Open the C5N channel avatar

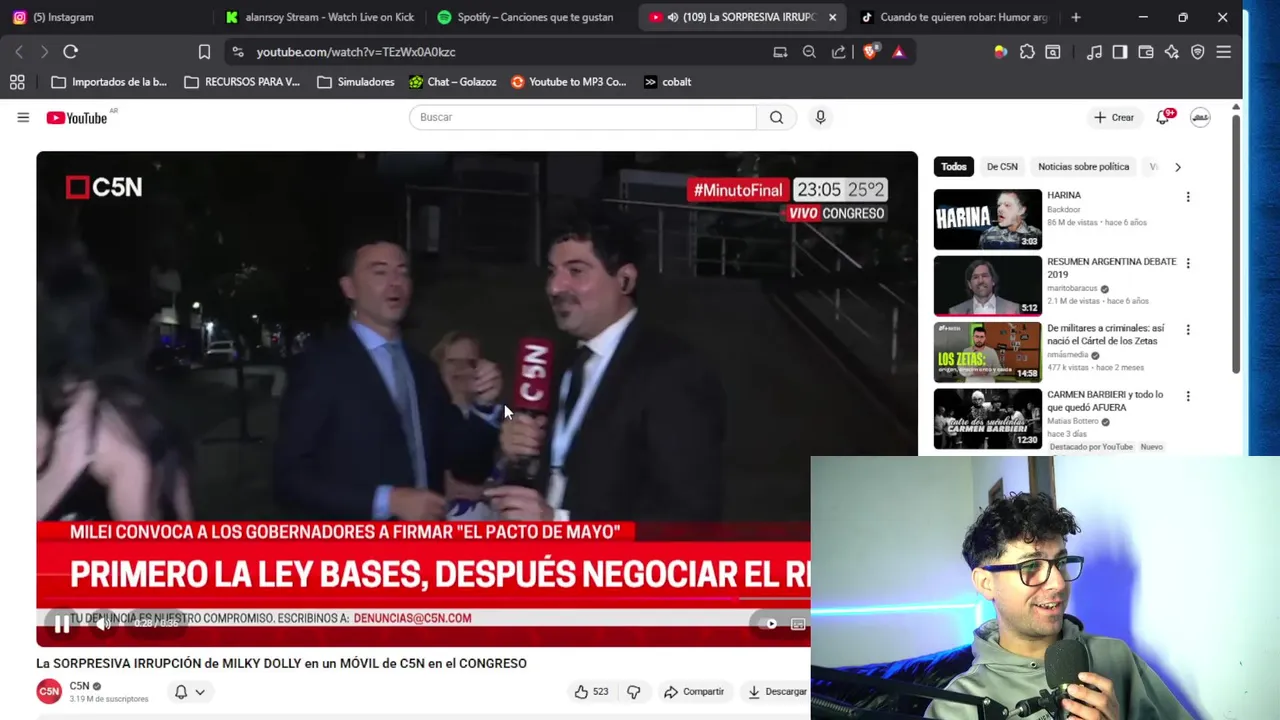48,691
